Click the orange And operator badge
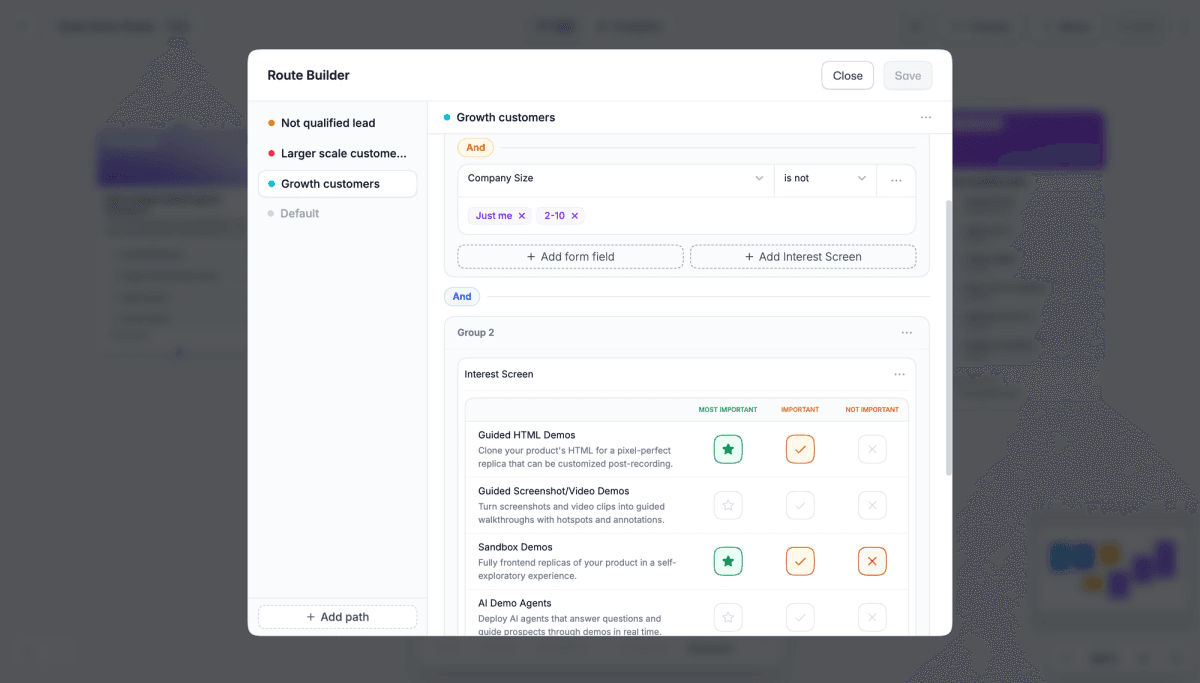This screenshot has width=1200, height=683. (476, 148)
